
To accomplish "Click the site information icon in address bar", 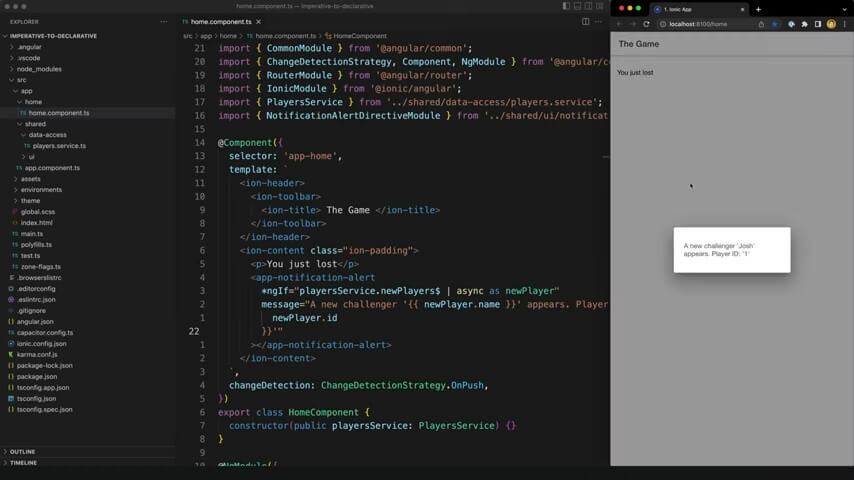I will tap(663, 24).
